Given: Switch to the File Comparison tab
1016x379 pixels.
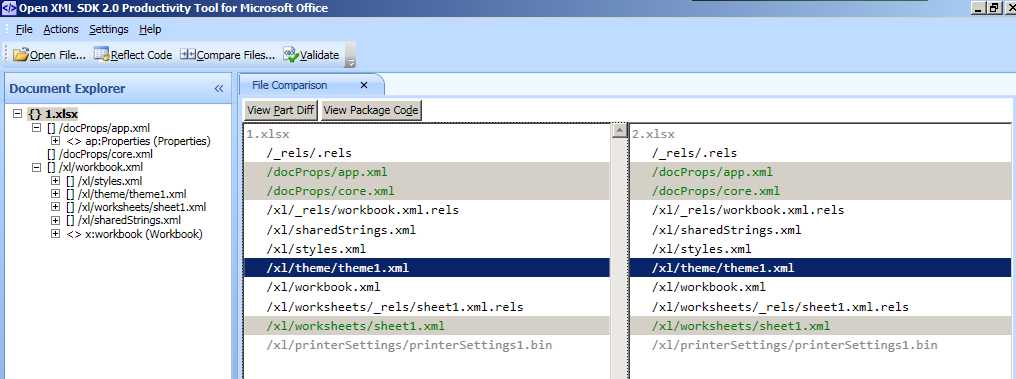Looking at the screenshot, I should point(290,85).
